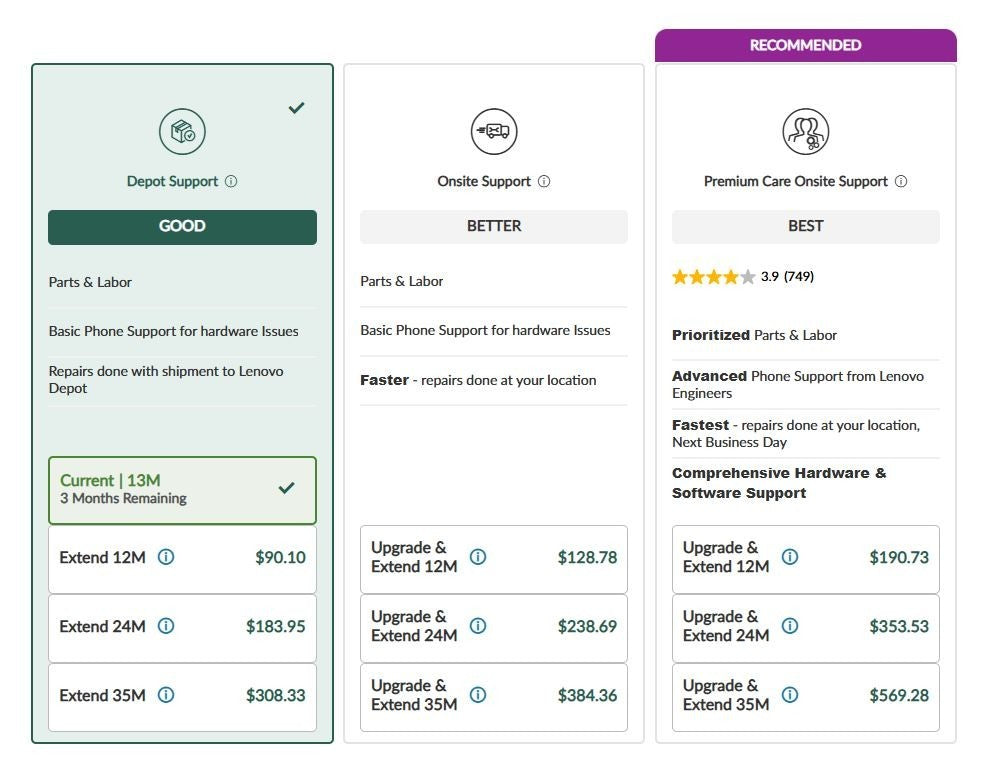The width and height of the screenshot is (1000, 764).
Task: Select the GOOD tier button
Action: click(x=182, y=227)
